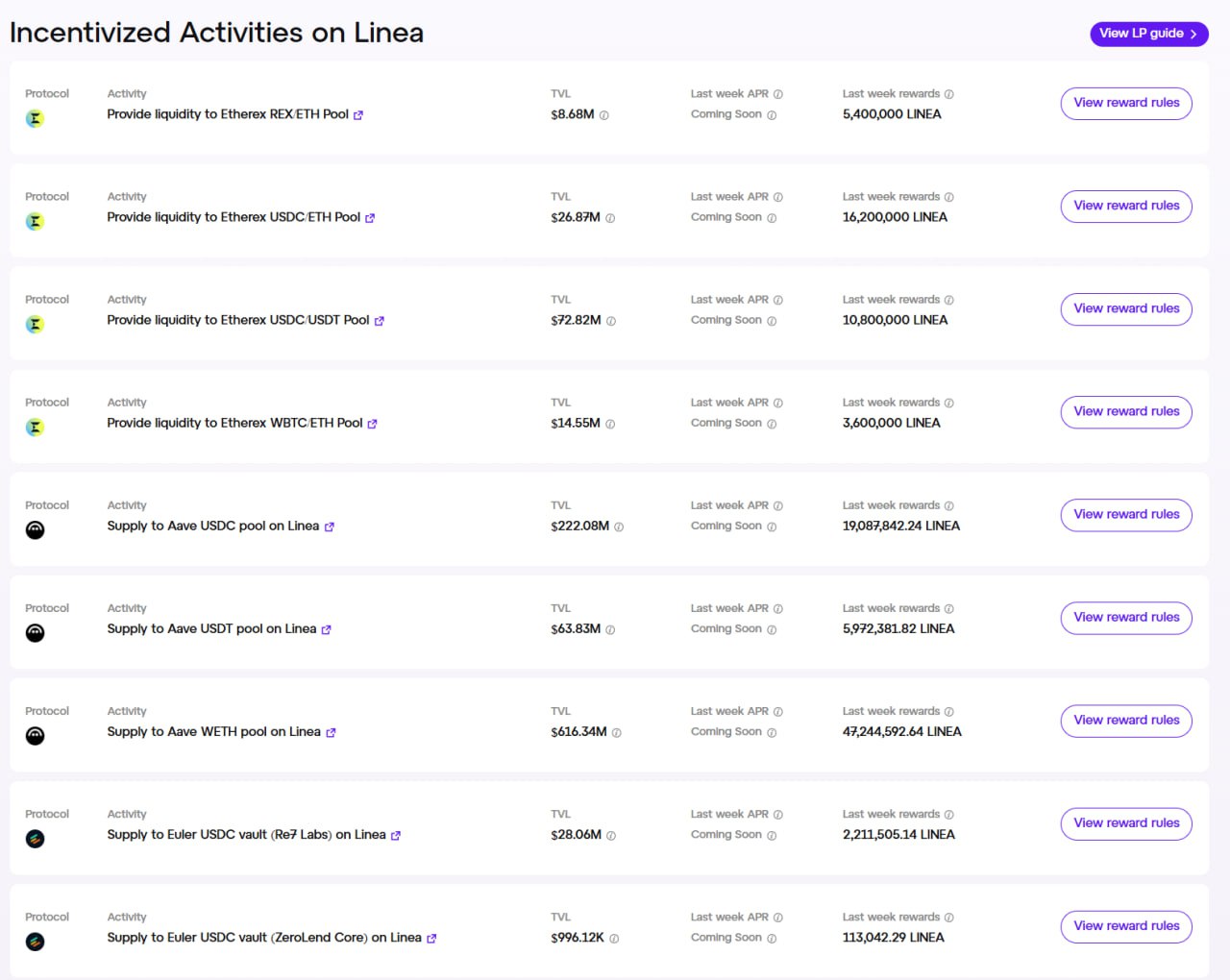Click Last week rewards info icon in ZeroLend Core row
This screenshot has height=980, width=1230.
[x=949, y=918]
